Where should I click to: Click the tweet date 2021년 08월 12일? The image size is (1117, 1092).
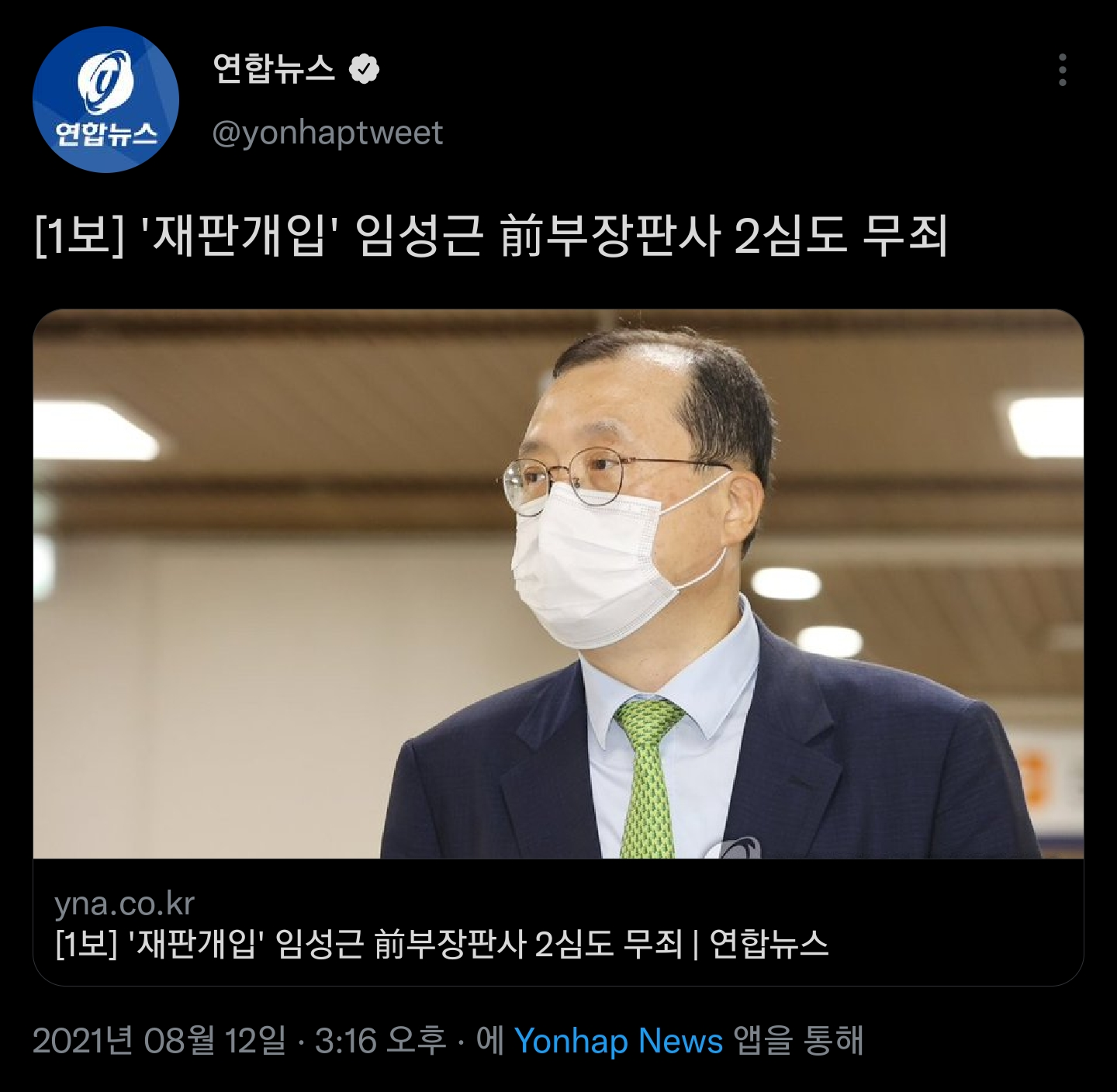pyautogui.click(x=159, y=1040)
